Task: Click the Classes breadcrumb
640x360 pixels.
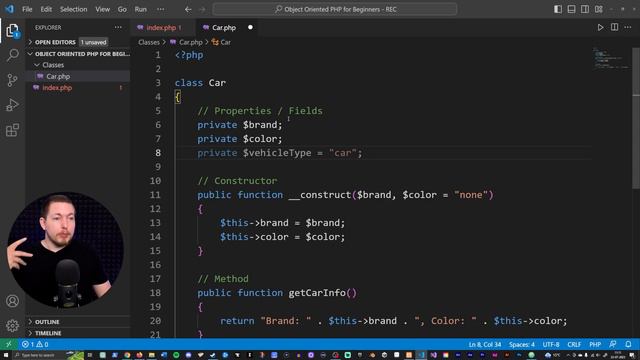Action: (149, 42)
